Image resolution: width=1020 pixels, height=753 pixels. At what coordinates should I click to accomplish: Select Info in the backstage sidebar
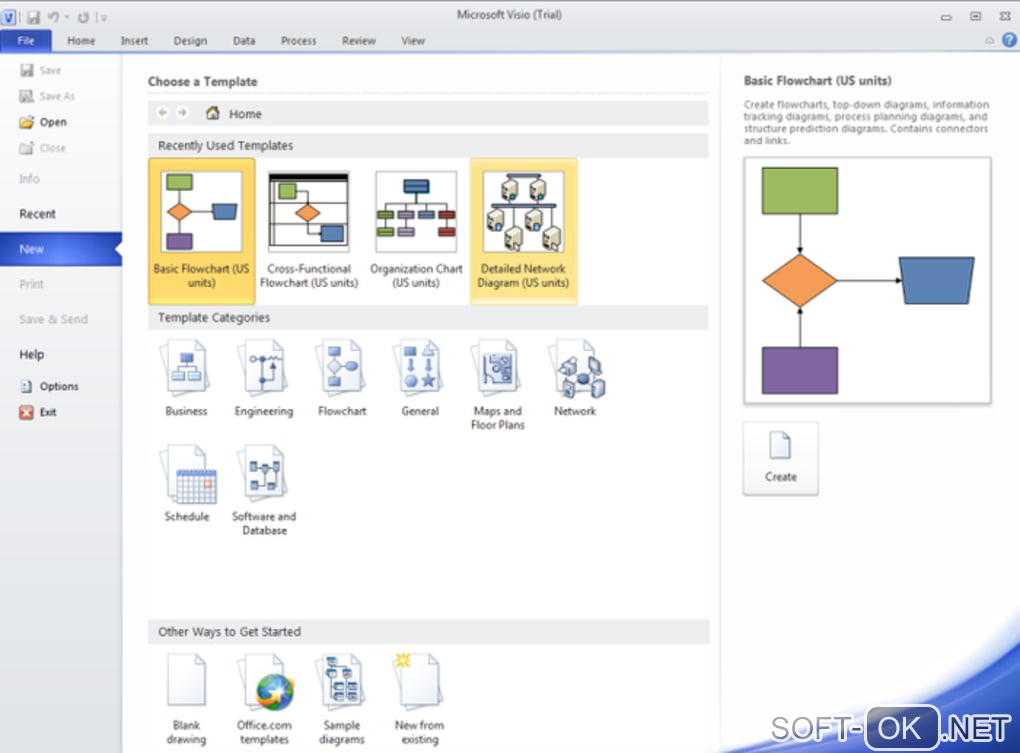(x=29, y=179)
